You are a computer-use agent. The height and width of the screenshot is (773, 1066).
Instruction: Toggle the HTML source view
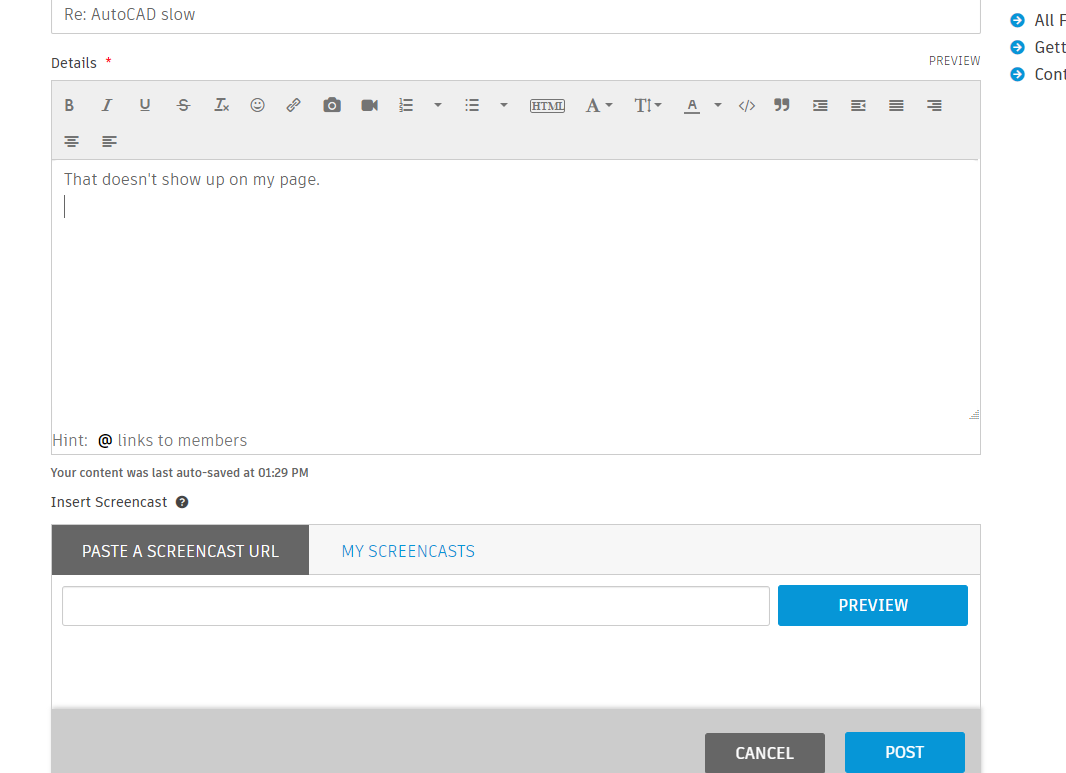[x=547, y=105]
